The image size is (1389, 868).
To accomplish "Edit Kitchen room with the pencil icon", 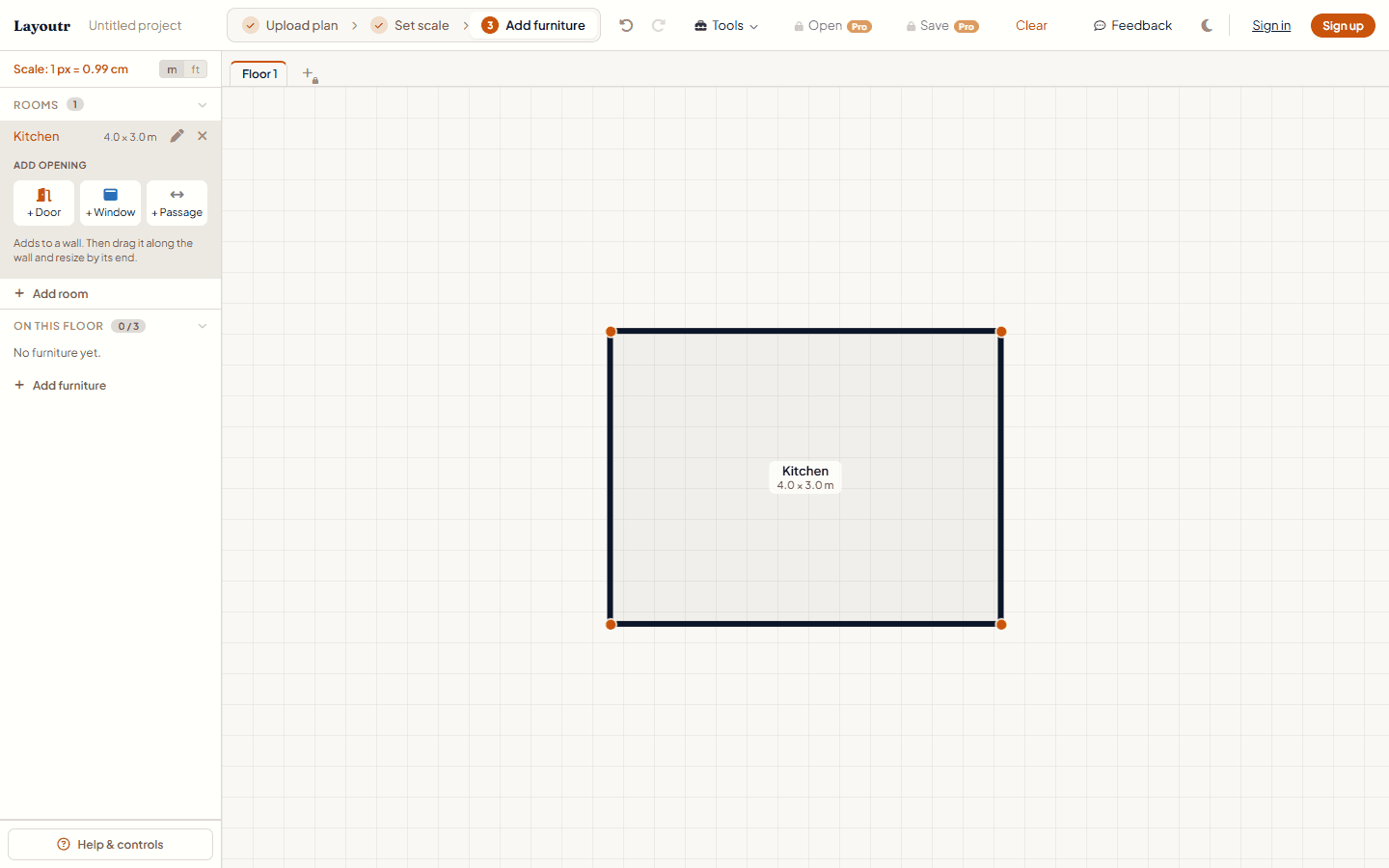I will point(177,136).
